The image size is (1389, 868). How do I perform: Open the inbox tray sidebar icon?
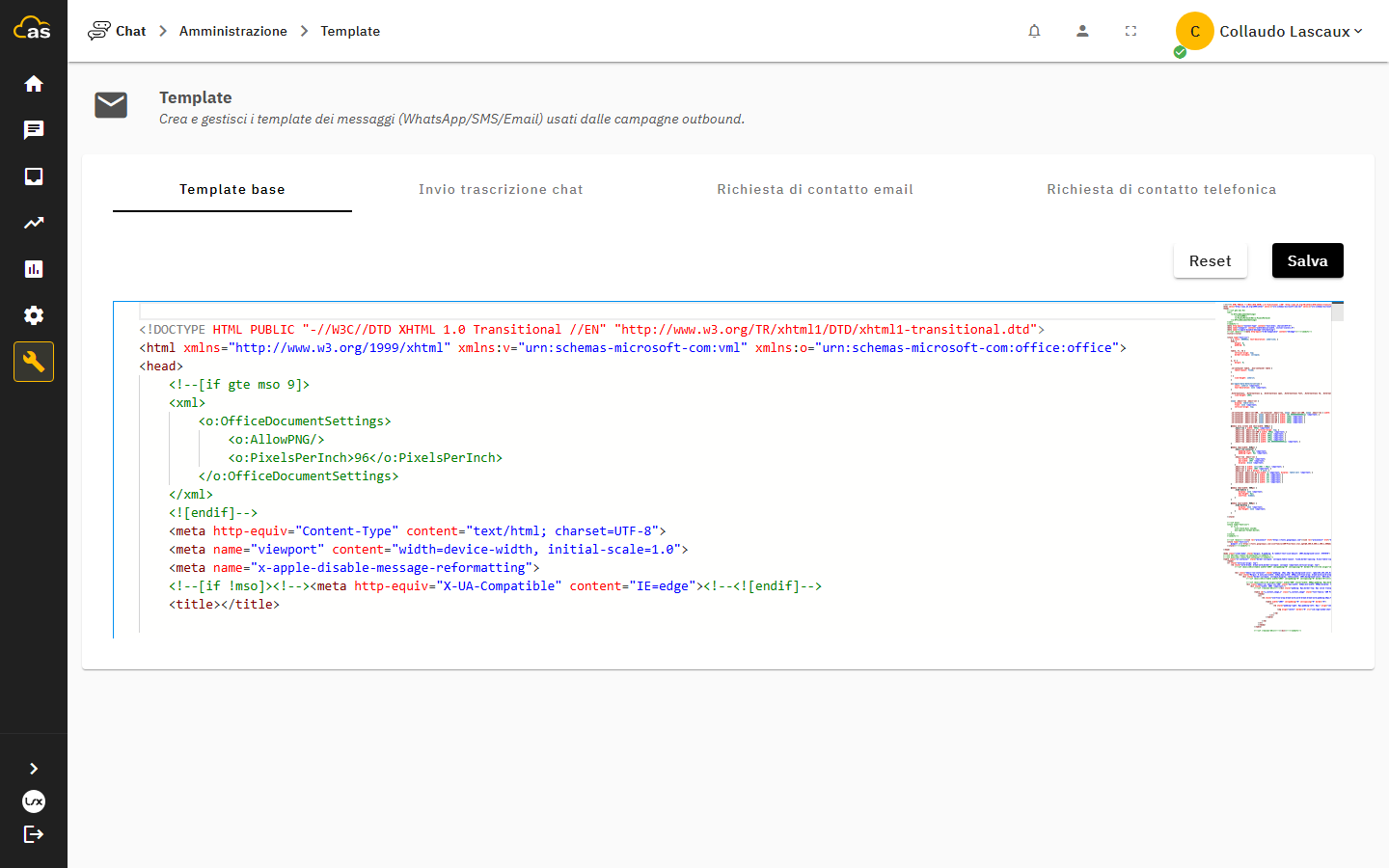[34, 176]
